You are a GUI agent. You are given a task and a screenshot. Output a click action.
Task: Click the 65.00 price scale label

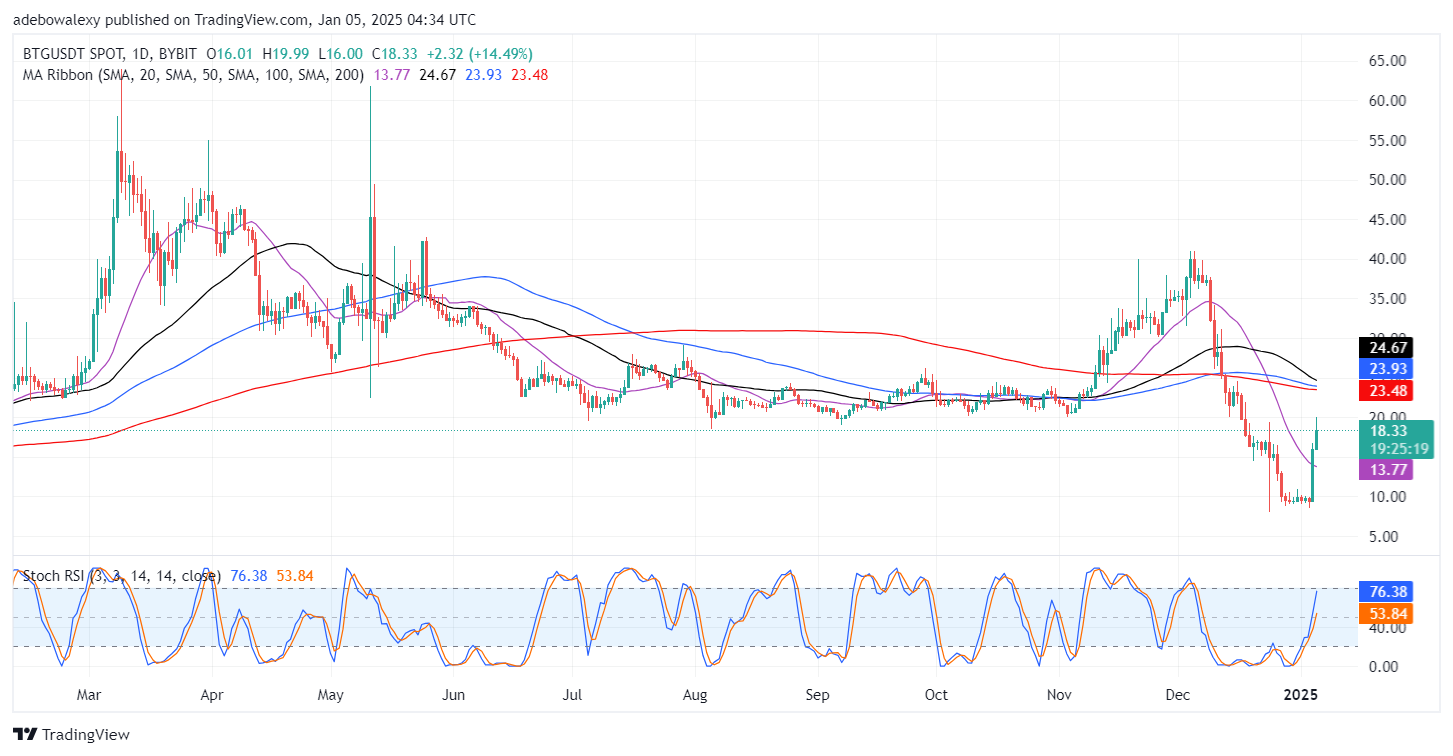click(x=1386, y=61)
